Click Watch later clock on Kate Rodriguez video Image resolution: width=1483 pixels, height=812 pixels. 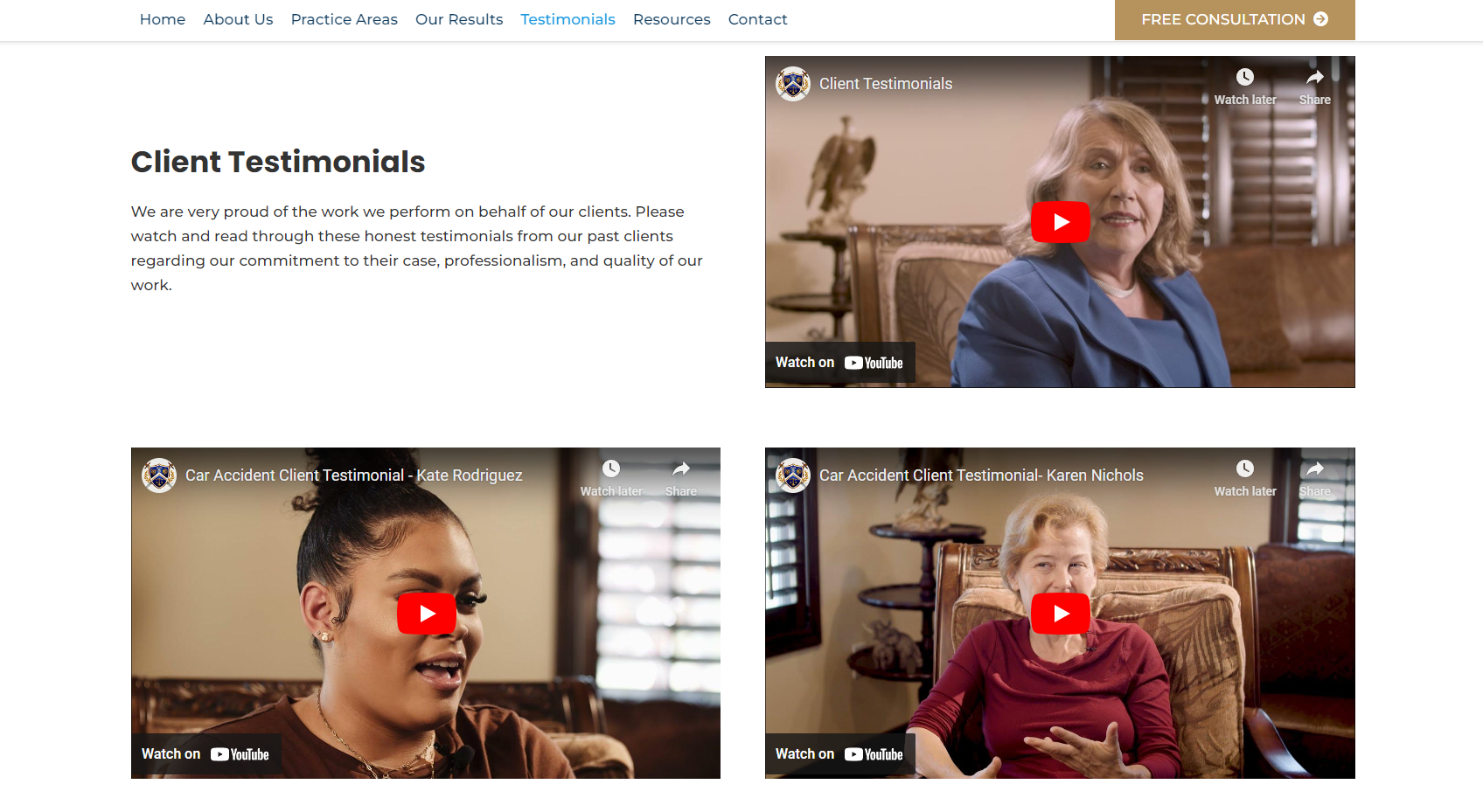(x=611, y=468)
